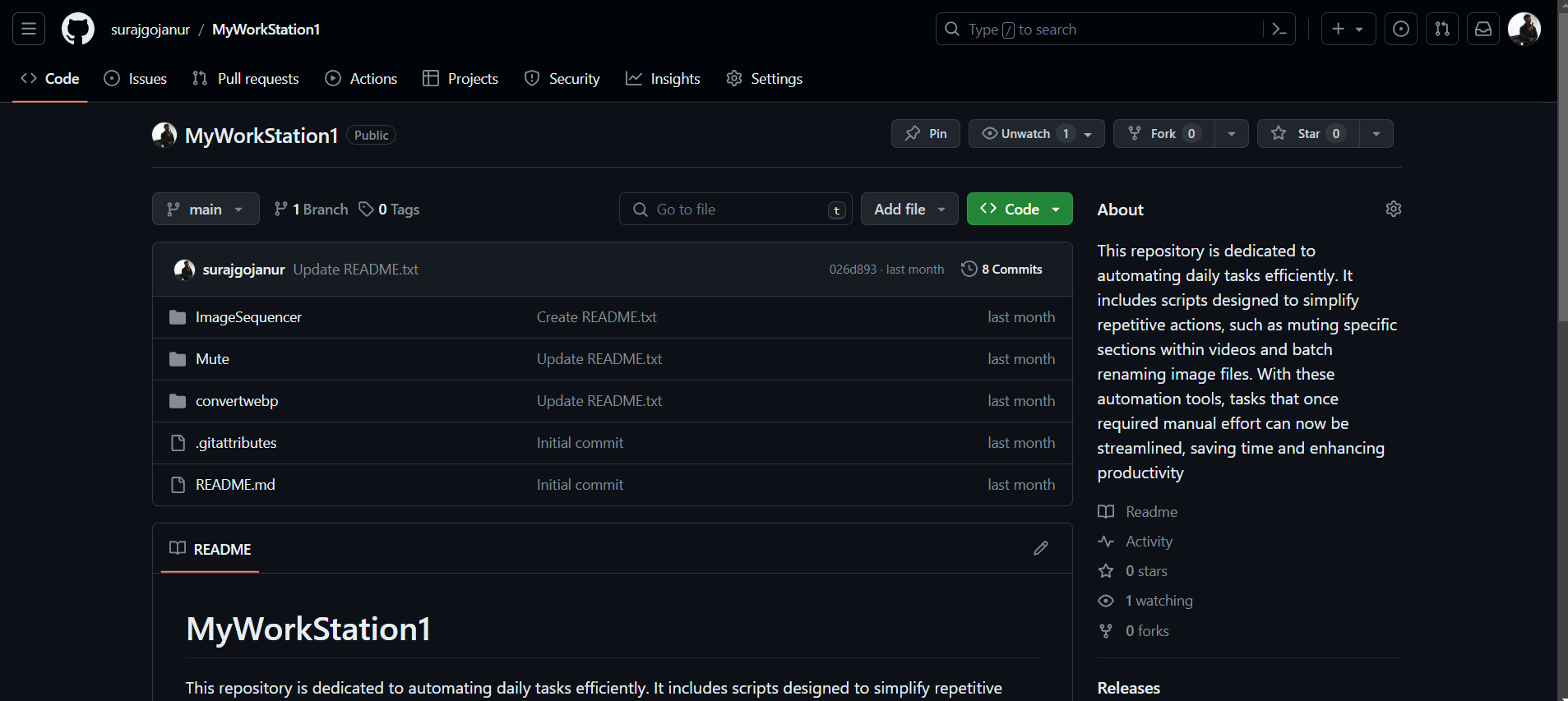This screenshot has width=1568, height=701.
Task: Pin the repository to profile
Action: coord(925,134)
